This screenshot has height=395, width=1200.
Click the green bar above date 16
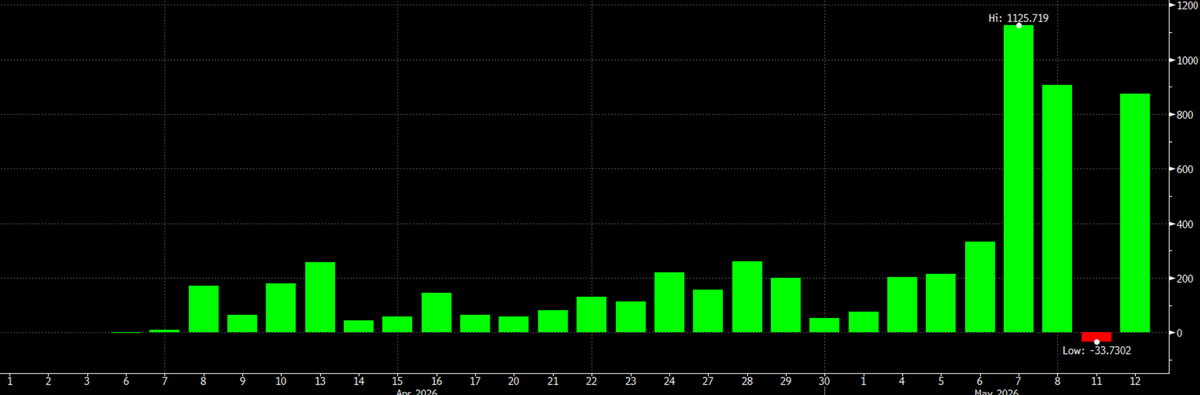[436, 312]
